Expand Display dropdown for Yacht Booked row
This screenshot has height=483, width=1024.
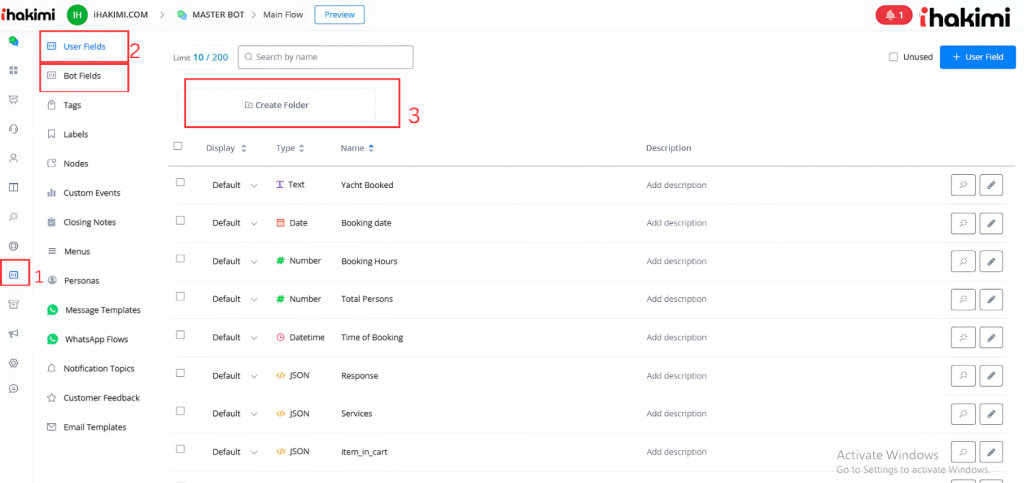click(x=234, y=185)
